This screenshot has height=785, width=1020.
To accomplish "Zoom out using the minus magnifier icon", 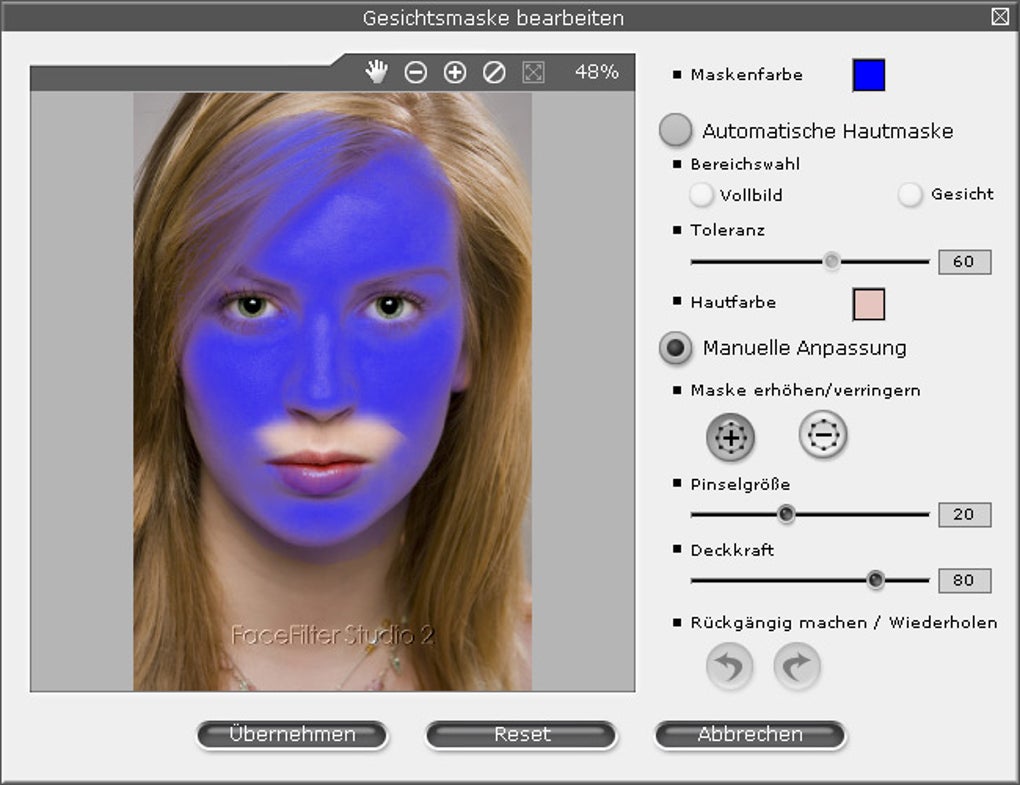I will coord(417,71).
